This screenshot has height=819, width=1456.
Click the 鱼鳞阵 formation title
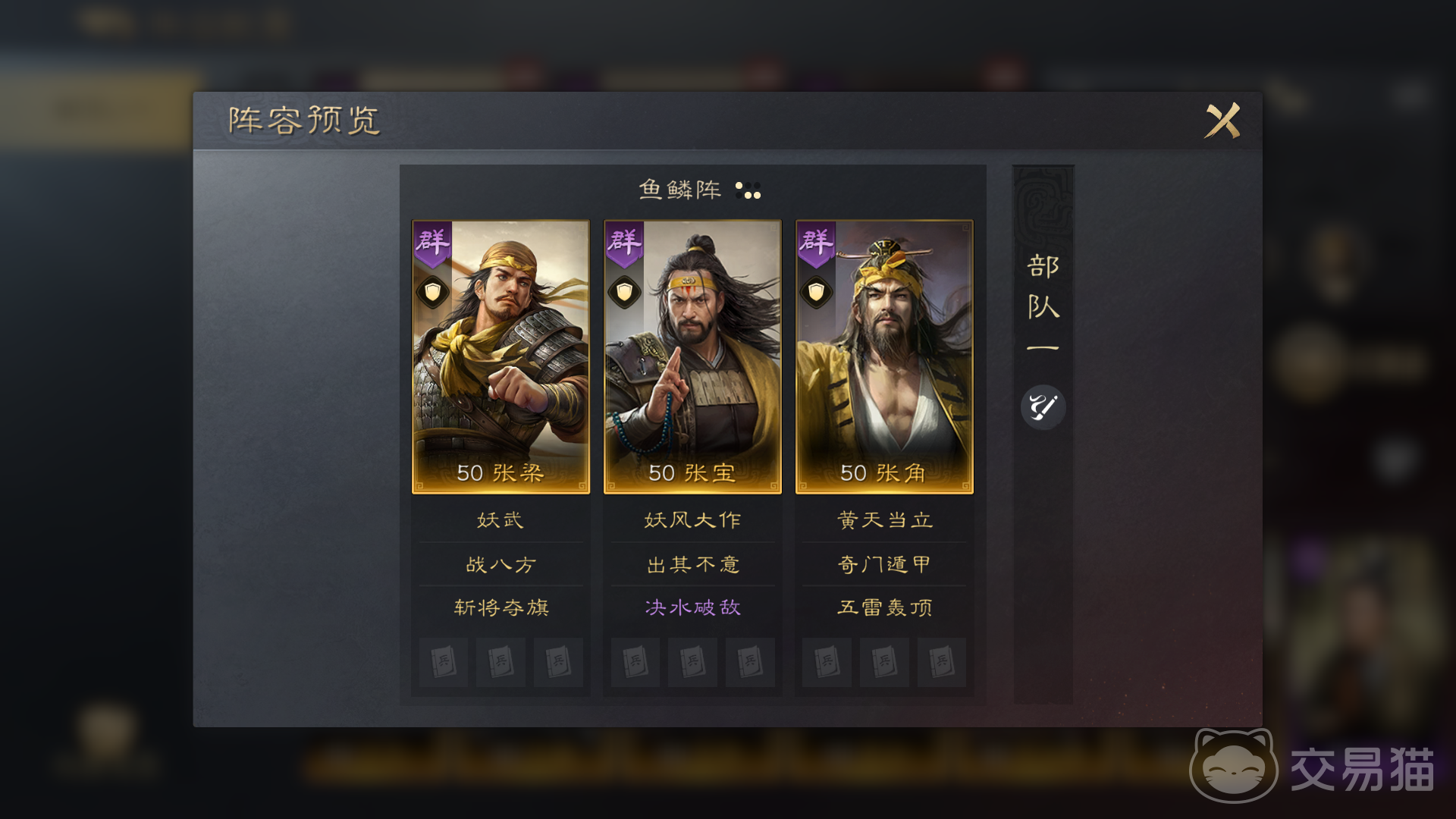tap(679, 190)
